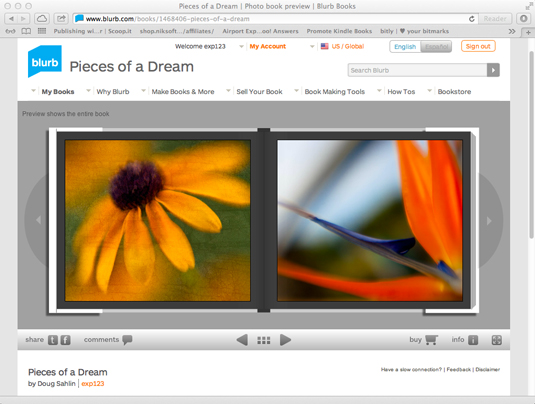Screen dimensions: 535x404
Task: Open comments speech bubble icon
Action: click(x=127, y=340)
